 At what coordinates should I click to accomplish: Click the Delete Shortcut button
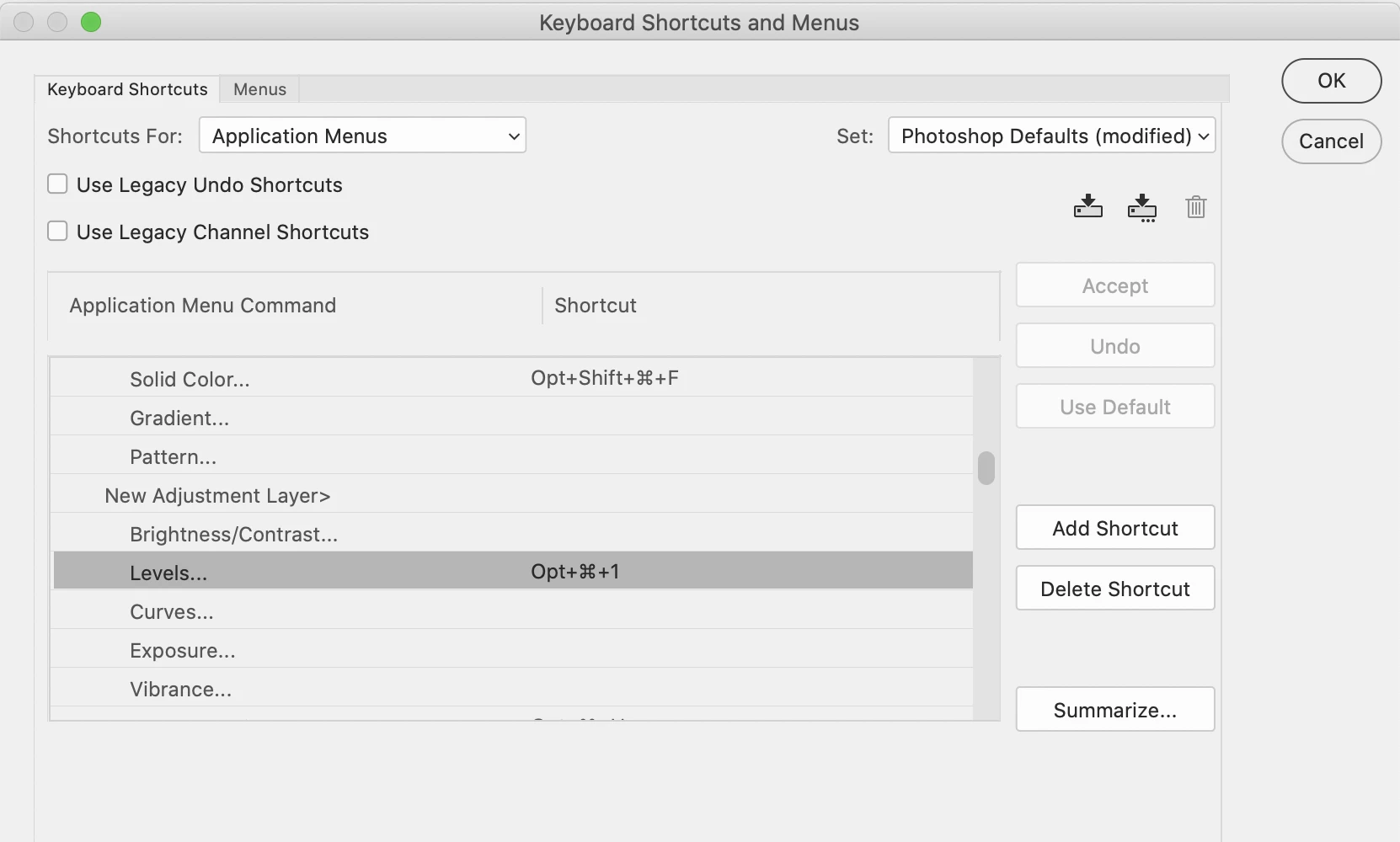(1114, 589)
